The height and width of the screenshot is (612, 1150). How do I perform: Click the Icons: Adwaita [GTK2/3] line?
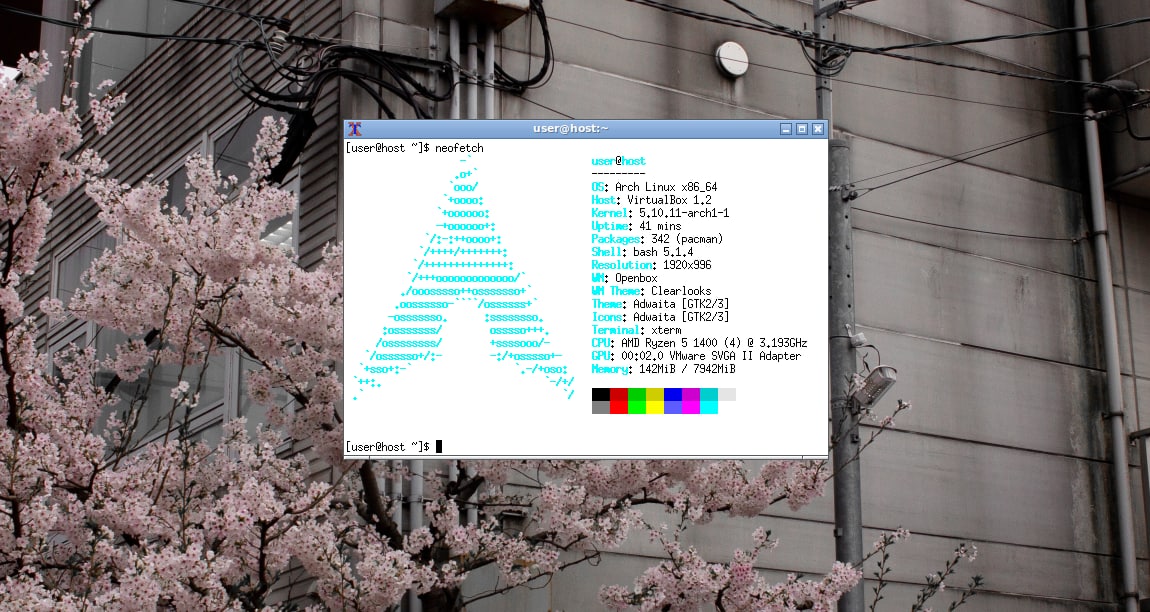660,317
